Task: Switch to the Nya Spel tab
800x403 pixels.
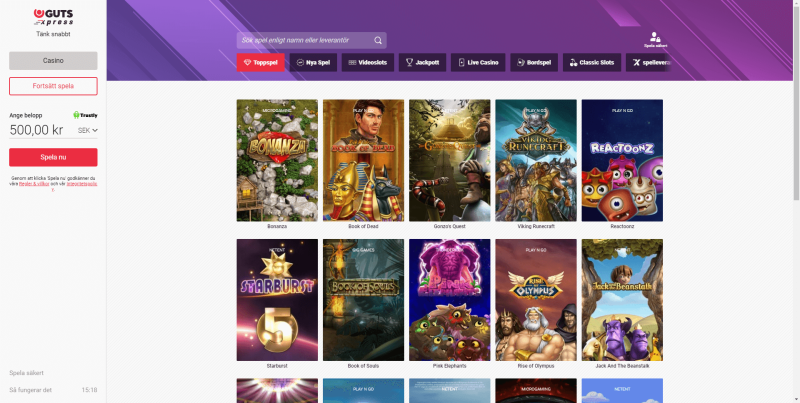Action: point(314,62)
